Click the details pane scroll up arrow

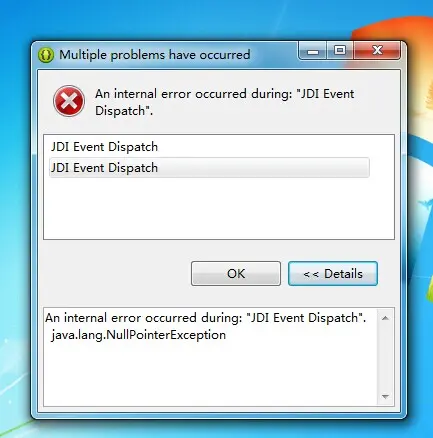(x=385, y=318)
